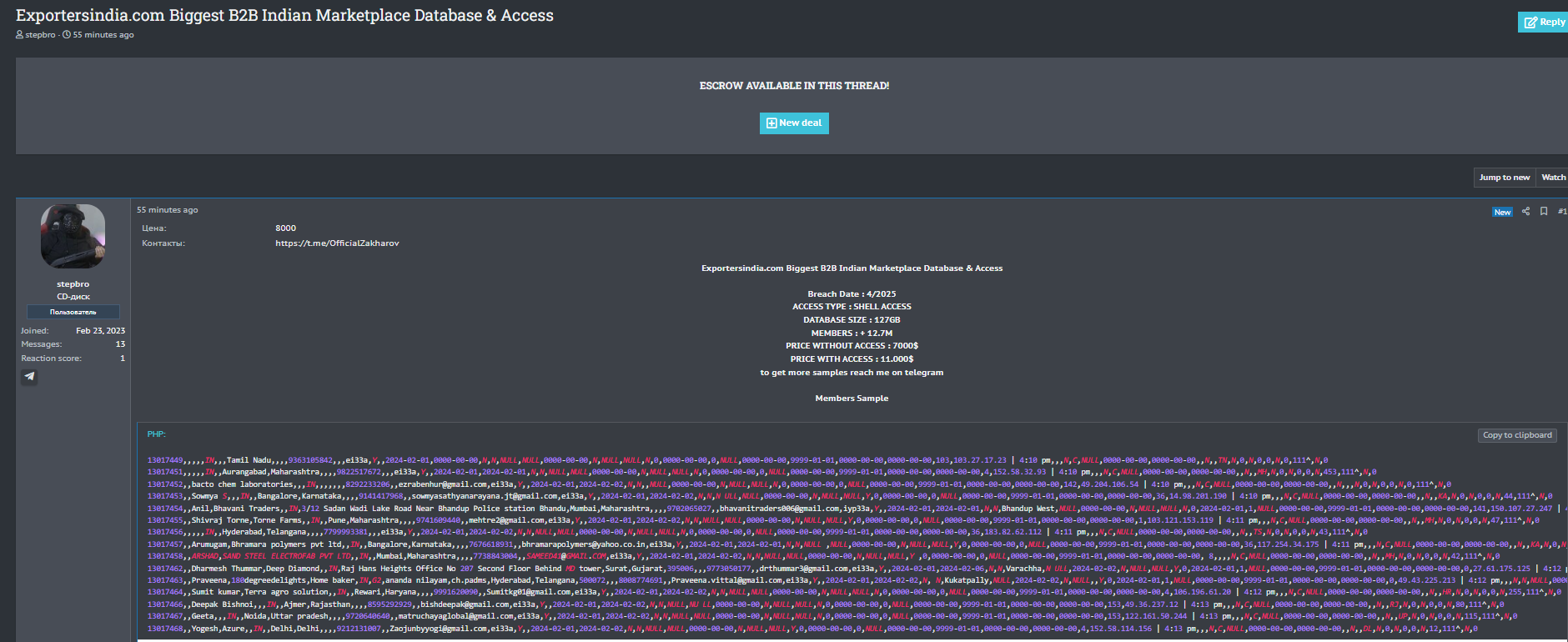Image resolution: width=1568 pixels, height=642 pixels.
Task: Click the thread's 55 minutes ago header timestamp
Action: (x=103, y=35)
